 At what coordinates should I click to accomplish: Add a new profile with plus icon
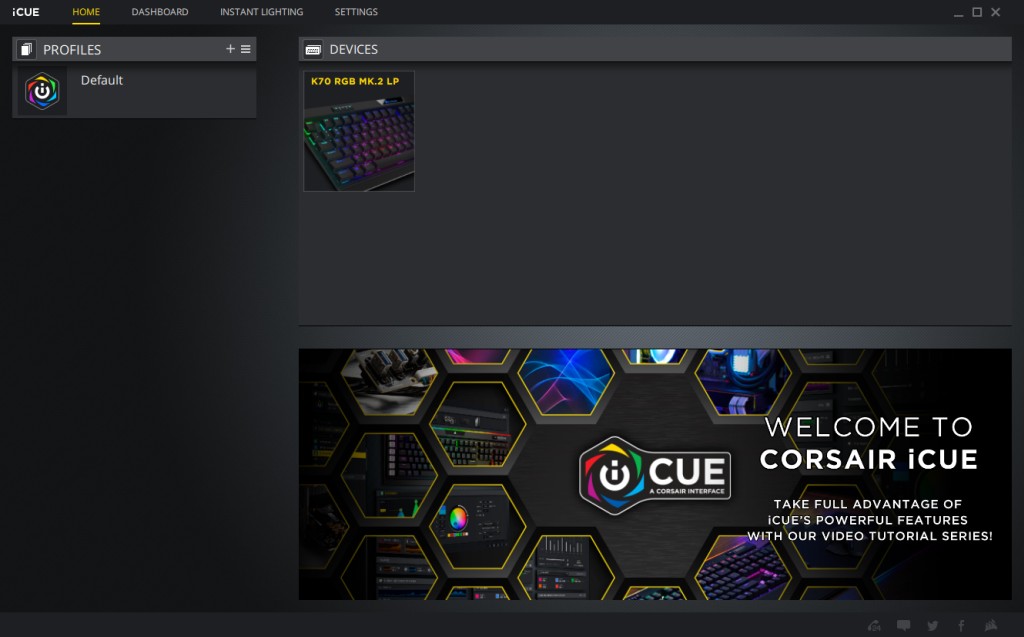coord(230,49)
